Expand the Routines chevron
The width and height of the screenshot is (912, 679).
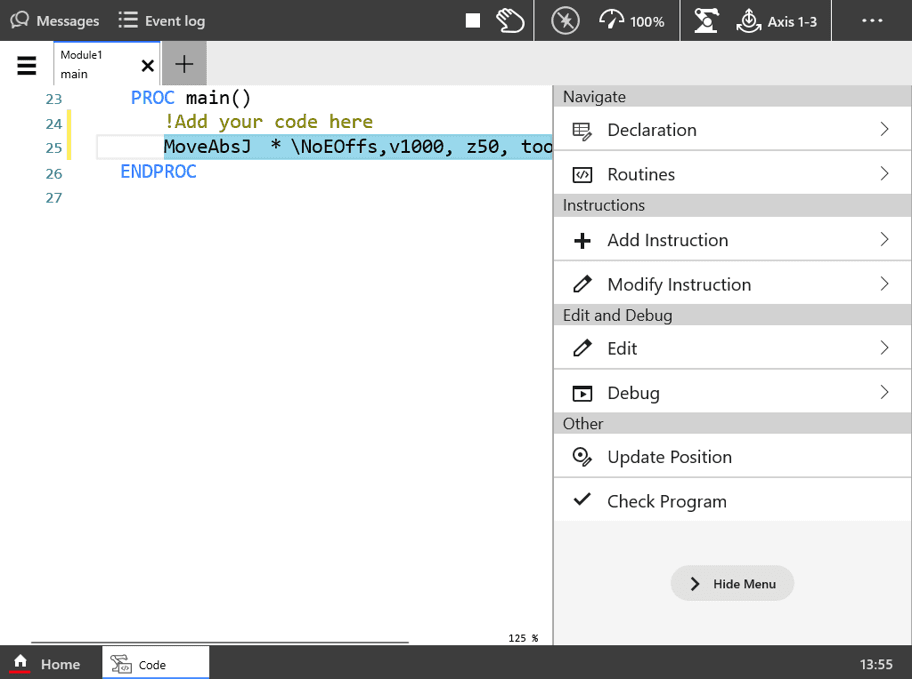click(884, 173)
